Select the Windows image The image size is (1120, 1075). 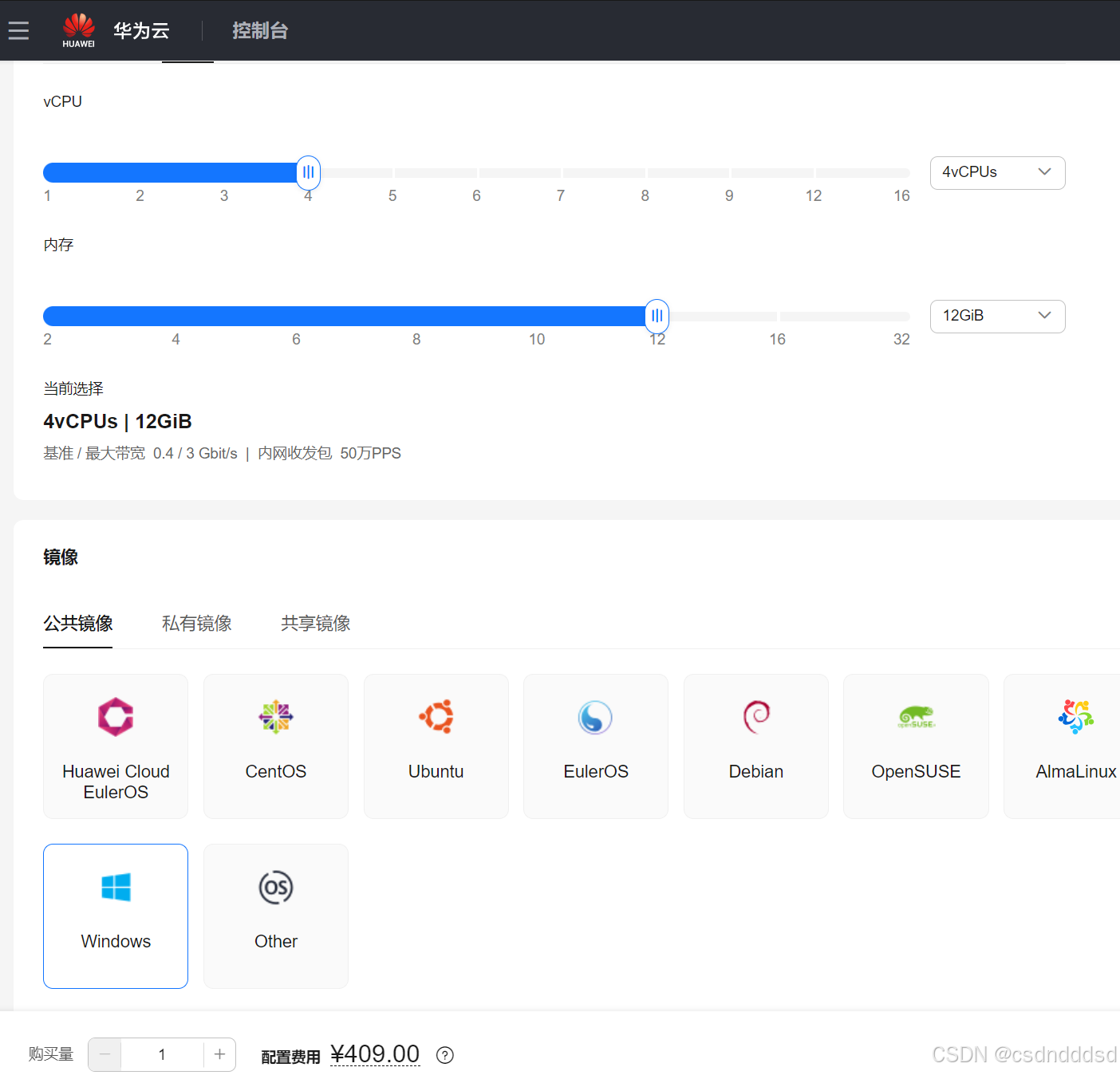click(x=116, y=916)
